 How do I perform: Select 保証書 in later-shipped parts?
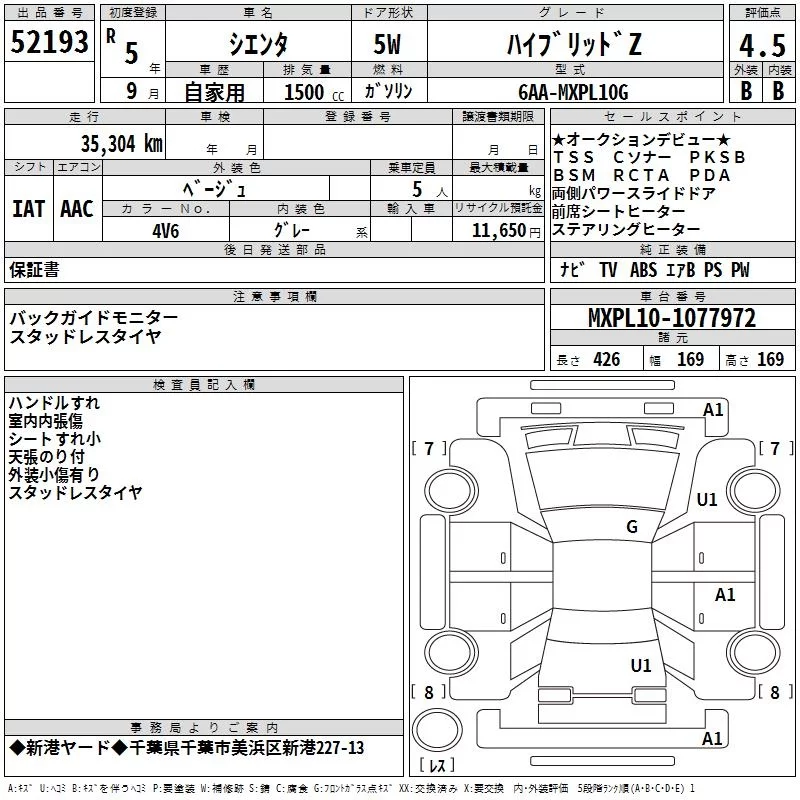34,270
